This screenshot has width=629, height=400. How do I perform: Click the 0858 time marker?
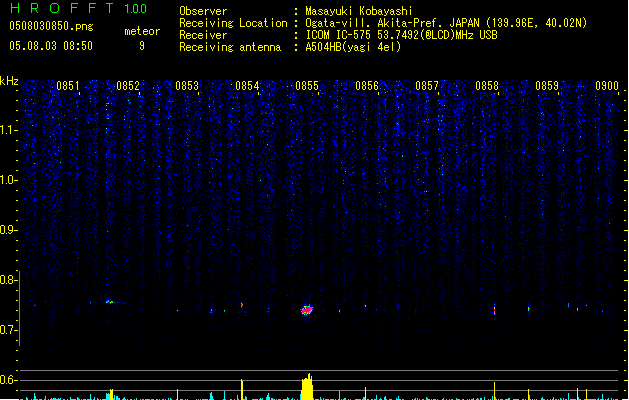[x=487, y=86]
